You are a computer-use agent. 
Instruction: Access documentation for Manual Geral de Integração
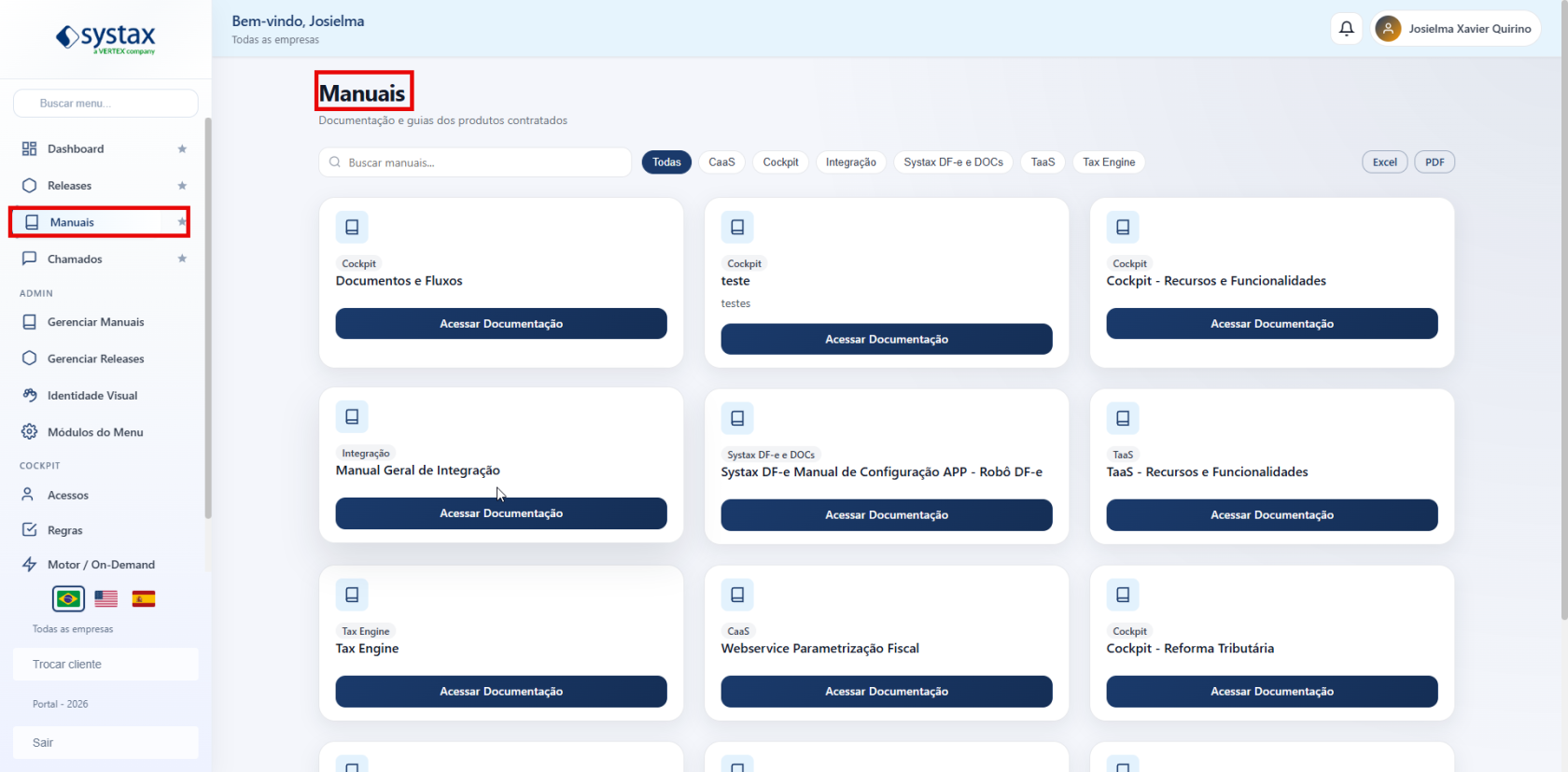pos(501,513)
